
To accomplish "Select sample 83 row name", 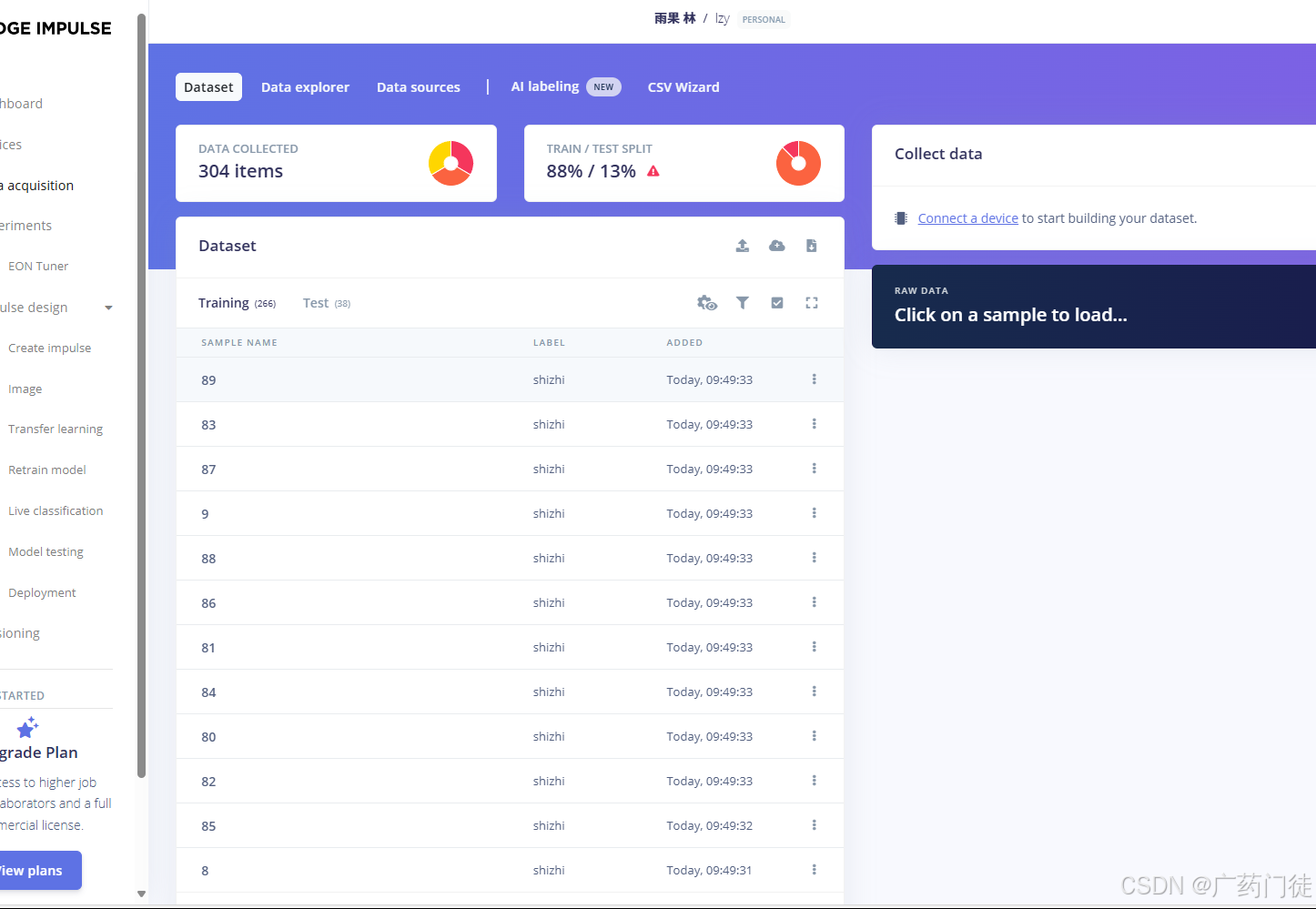I will [x=208, y=425].
